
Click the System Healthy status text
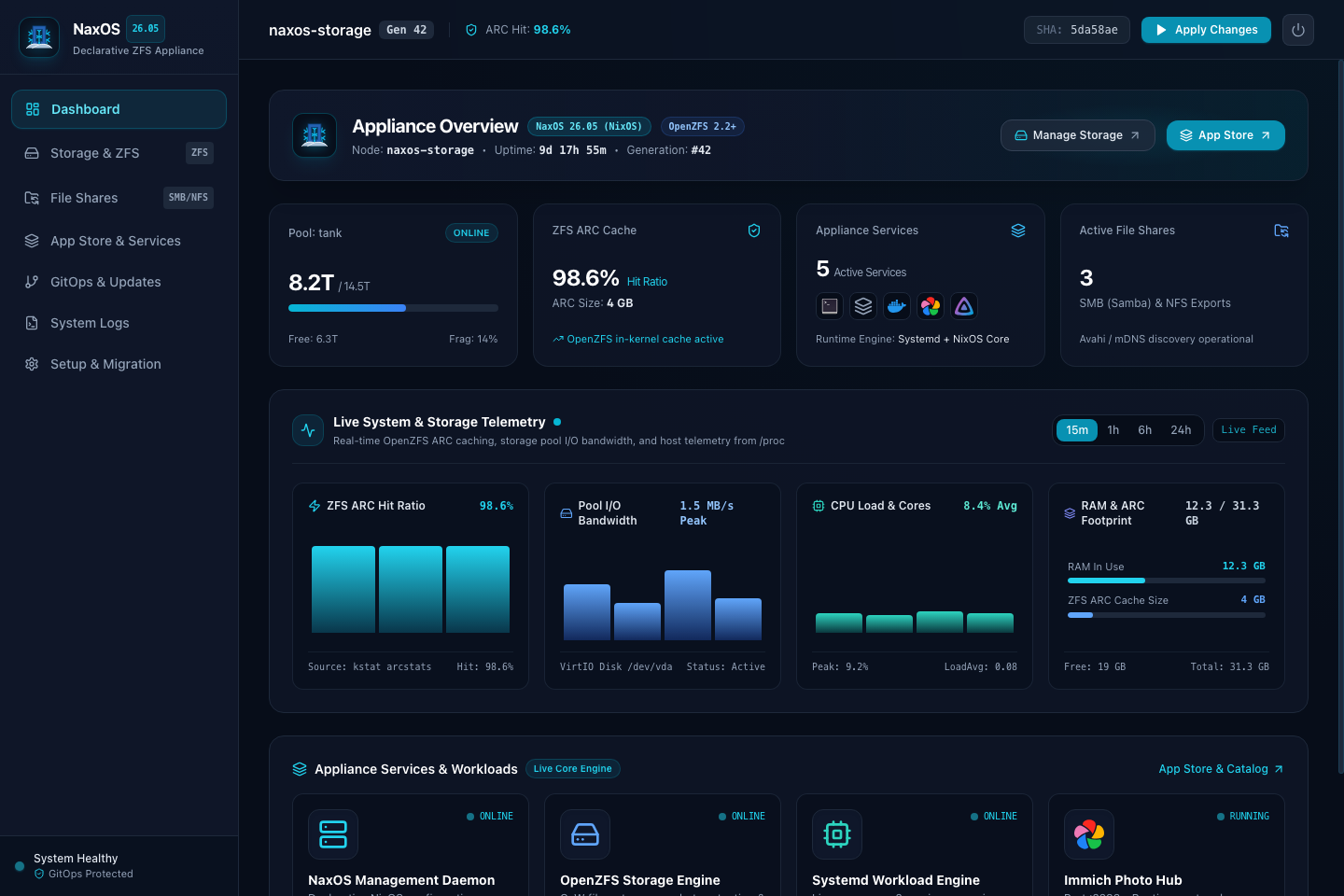click(x=76, y=859)
